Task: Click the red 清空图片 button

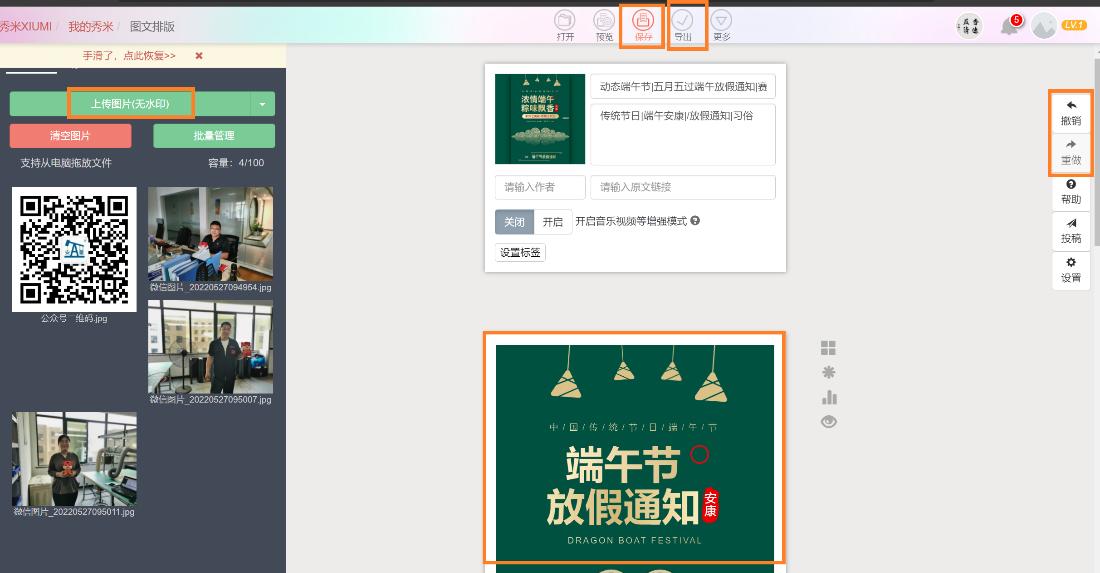Action: [x=70, y=136]
